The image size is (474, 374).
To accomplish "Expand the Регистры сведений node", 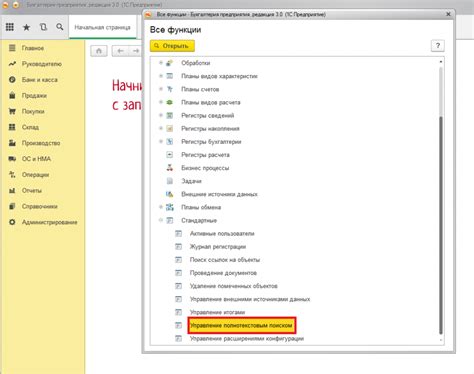I will (161, 115).
